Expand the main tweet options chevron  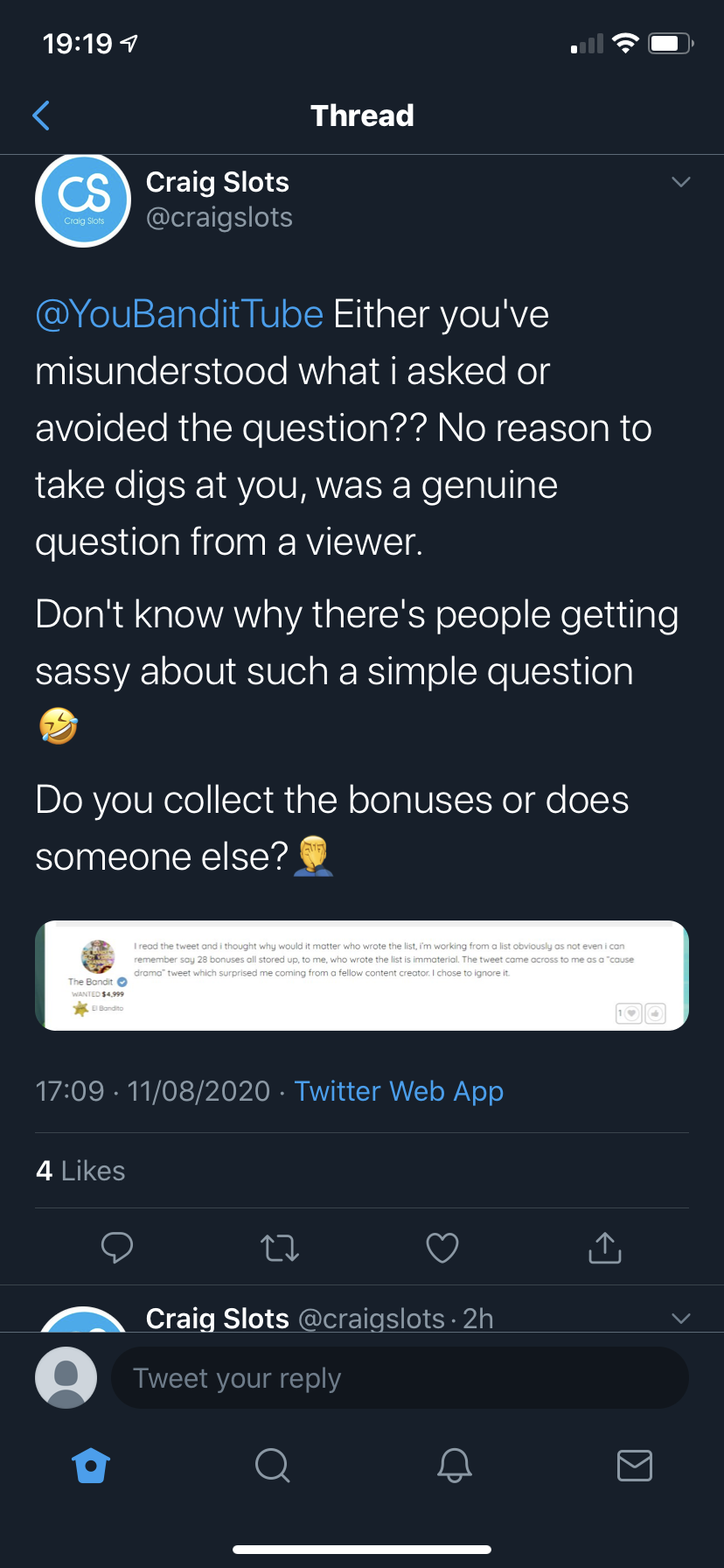pyautogui.click(x=681, y=182)
